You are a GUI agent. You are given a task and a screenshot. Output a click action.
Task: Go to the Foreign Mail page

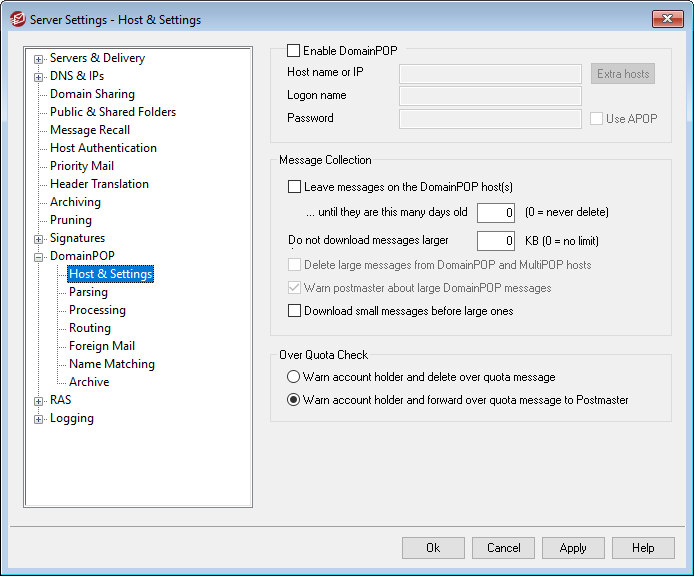click(x=101, y=346)
